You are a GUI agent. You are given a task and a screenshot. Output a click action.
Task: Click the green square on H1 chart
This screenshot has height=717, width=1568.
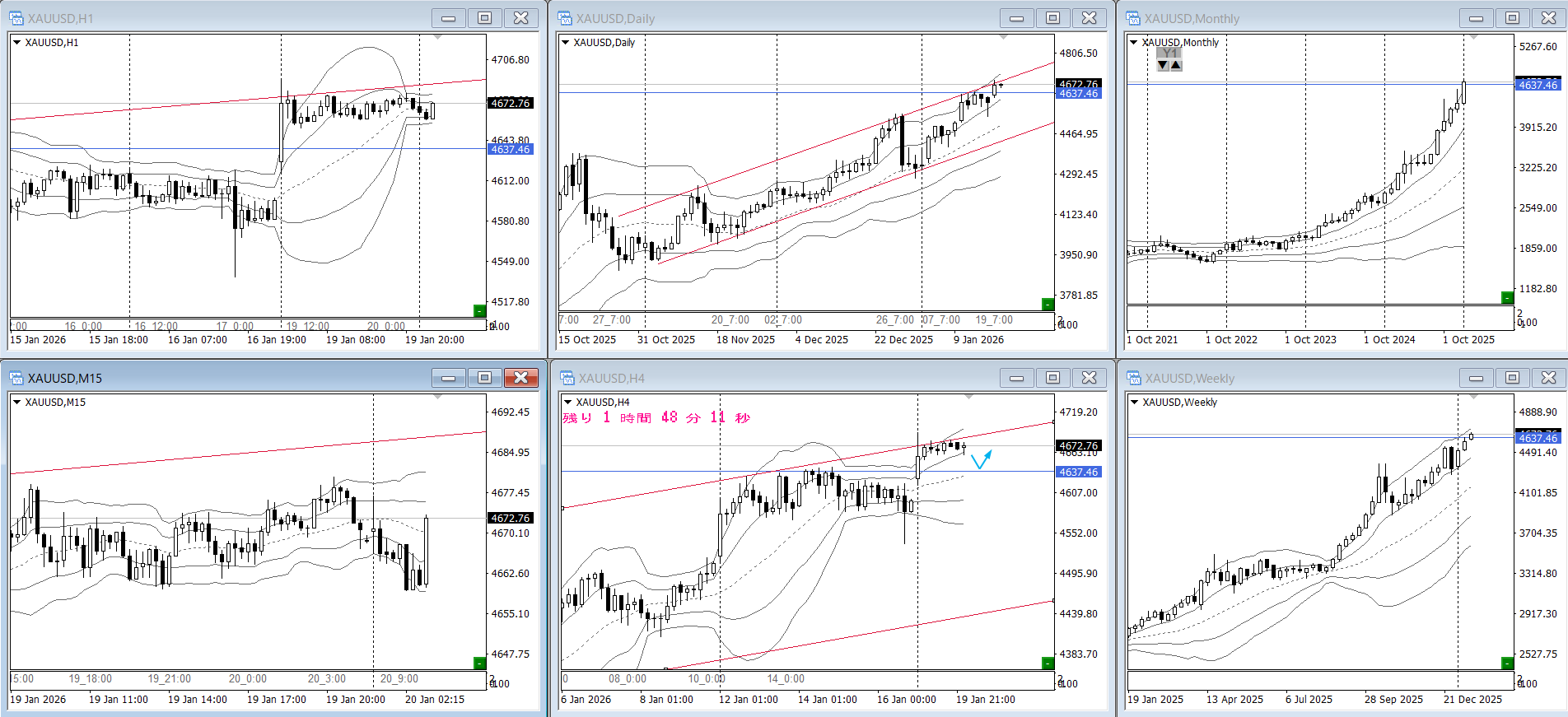point(479,310)
